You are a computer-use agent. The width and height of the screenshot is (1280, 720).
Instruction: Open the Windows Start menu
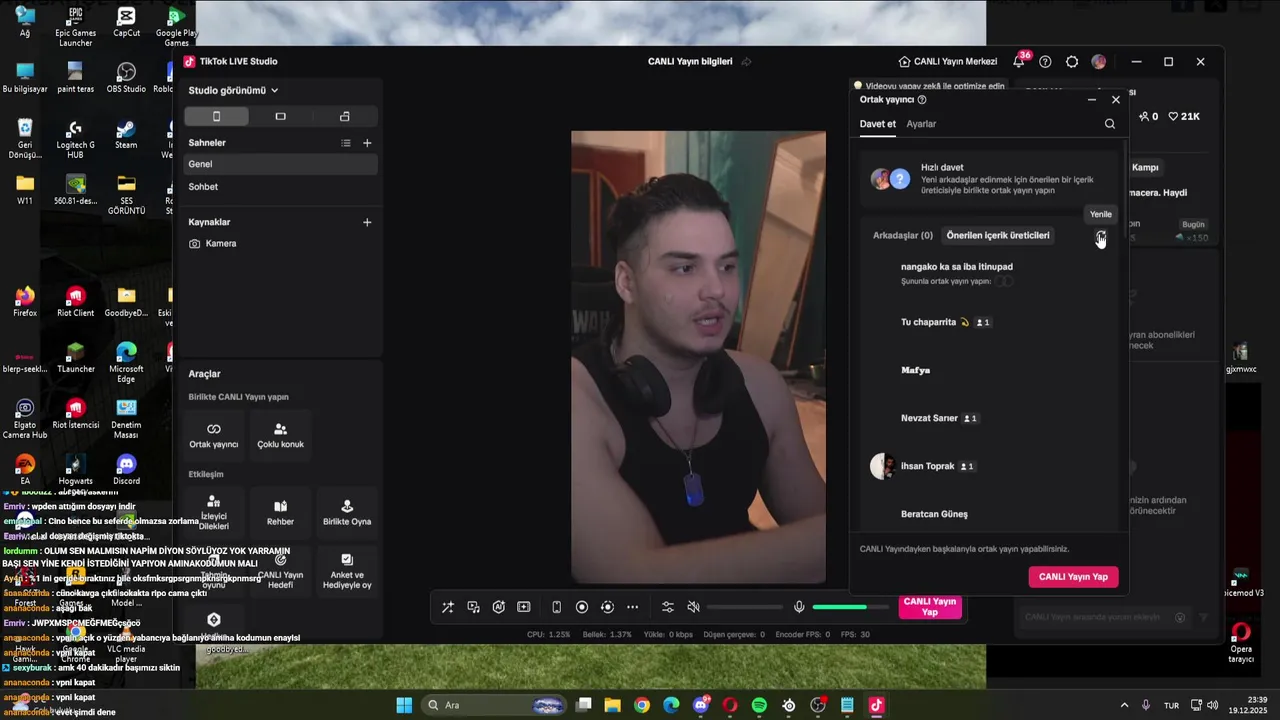pyautogui.click(x=404, y=705)
